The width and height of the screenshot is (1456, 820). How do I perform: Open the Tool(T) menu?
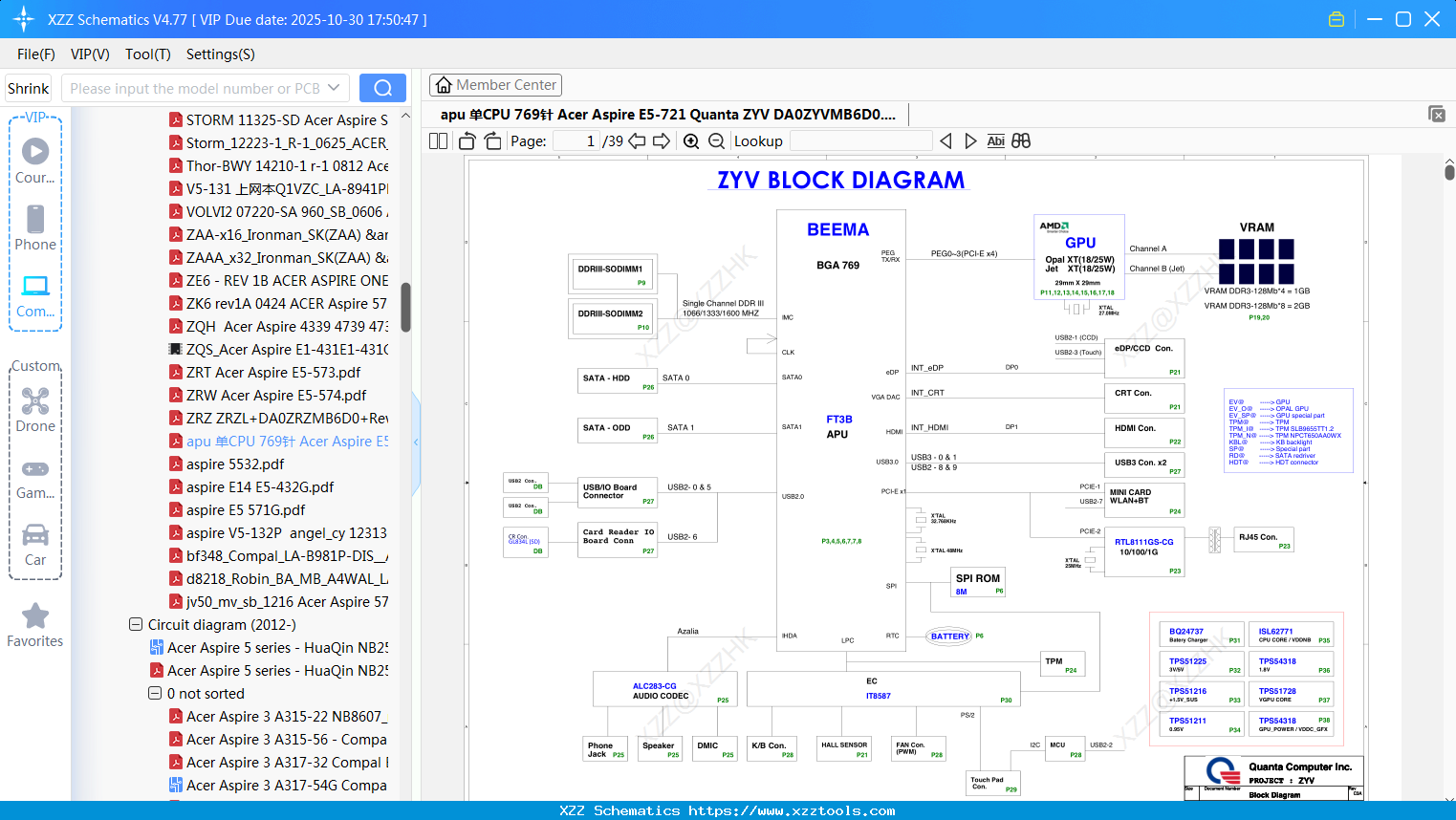coord(148,54)
